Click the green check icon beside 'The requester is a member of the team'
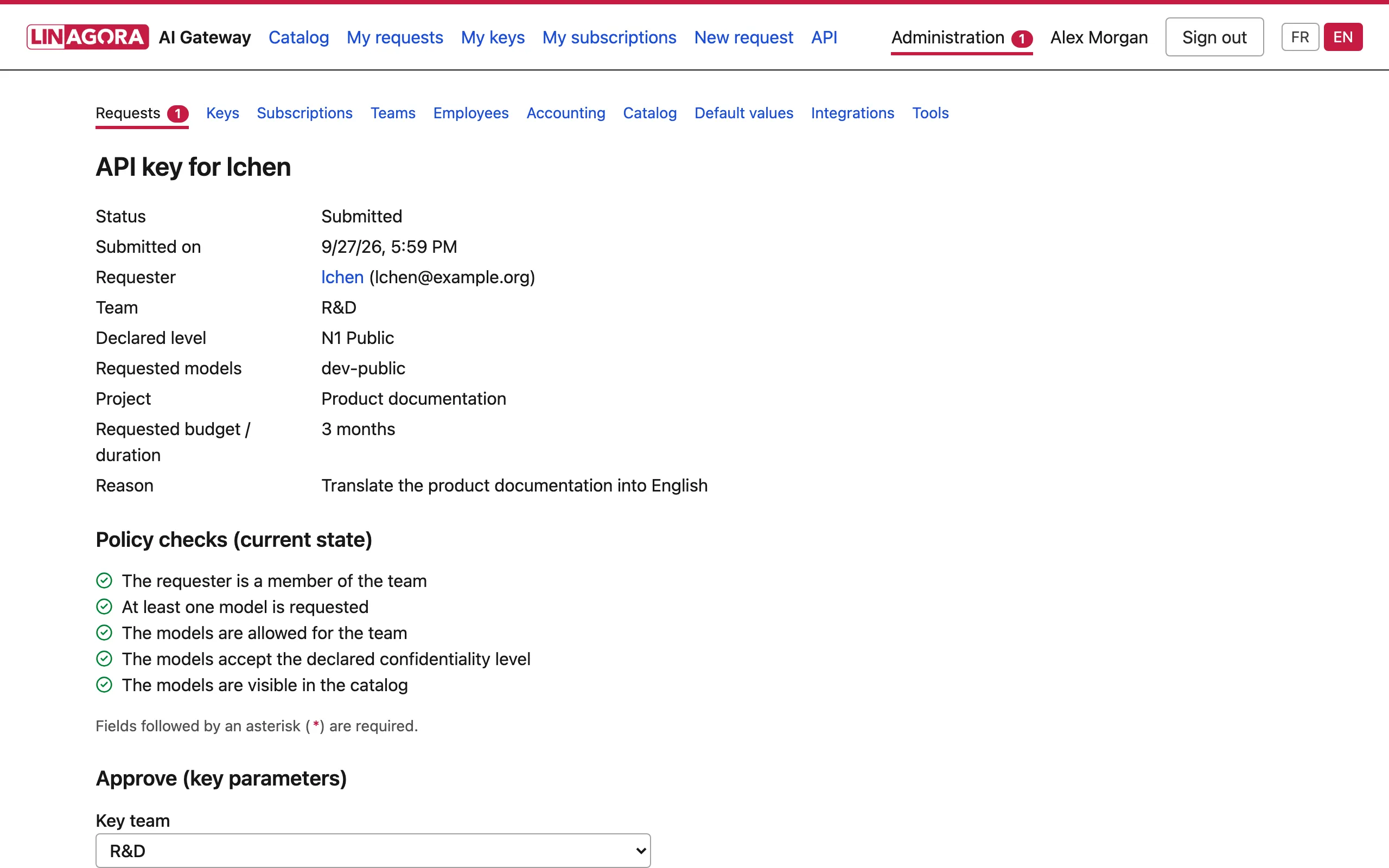Screen dimensions: 1389x868 click(x=104, y=580)
